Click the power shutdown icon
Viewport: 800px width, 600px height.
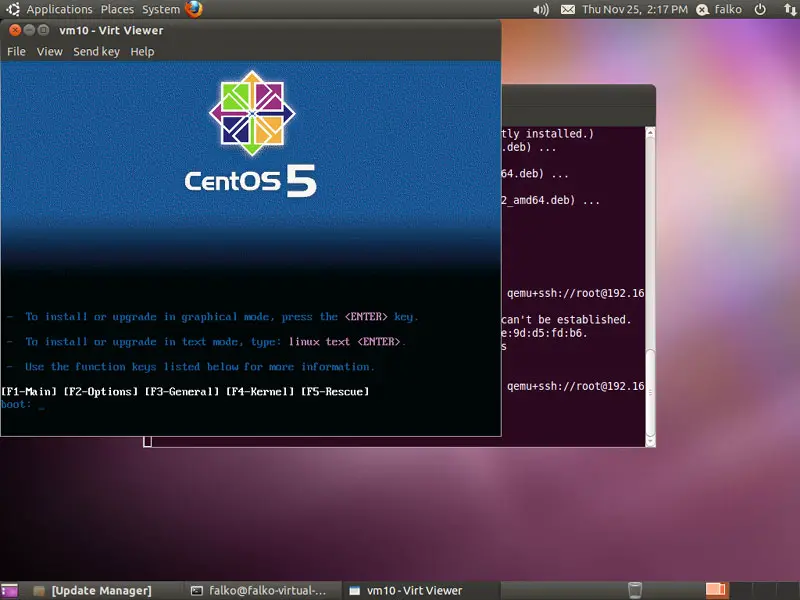[x=760, y=9]
